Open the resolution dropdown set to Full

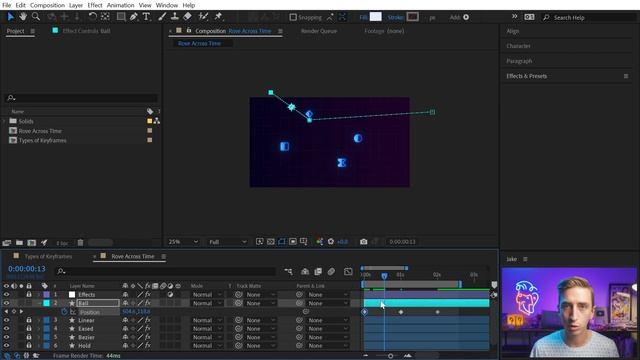tap(227, 242)
